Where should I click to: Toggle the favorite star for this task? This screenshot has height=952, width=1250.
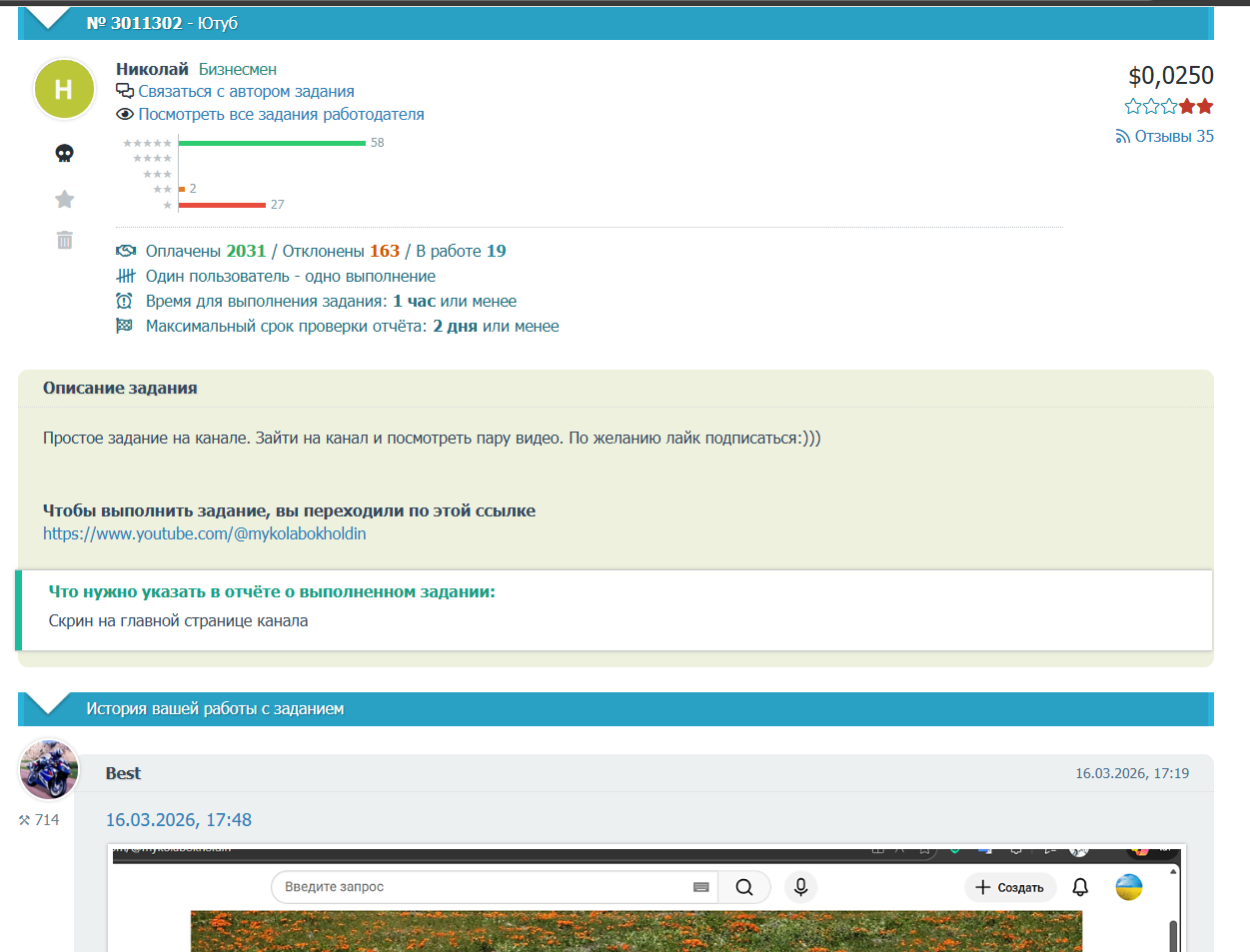pos(65,200)
